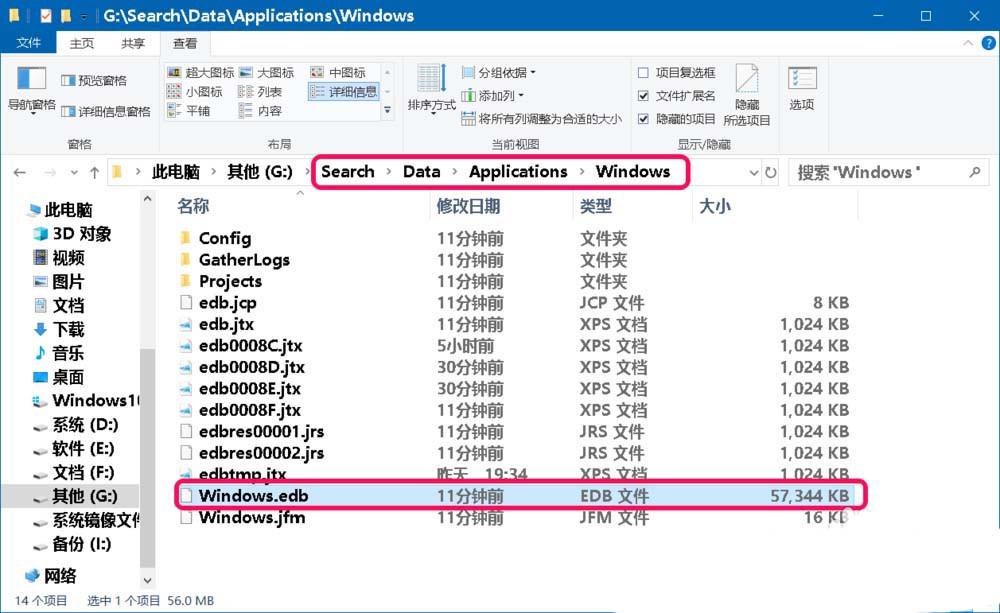This screenshot has height=613, width=1000.
Task: Switch to the 主页 ribbon tab
Action: [x=81, y=43]
